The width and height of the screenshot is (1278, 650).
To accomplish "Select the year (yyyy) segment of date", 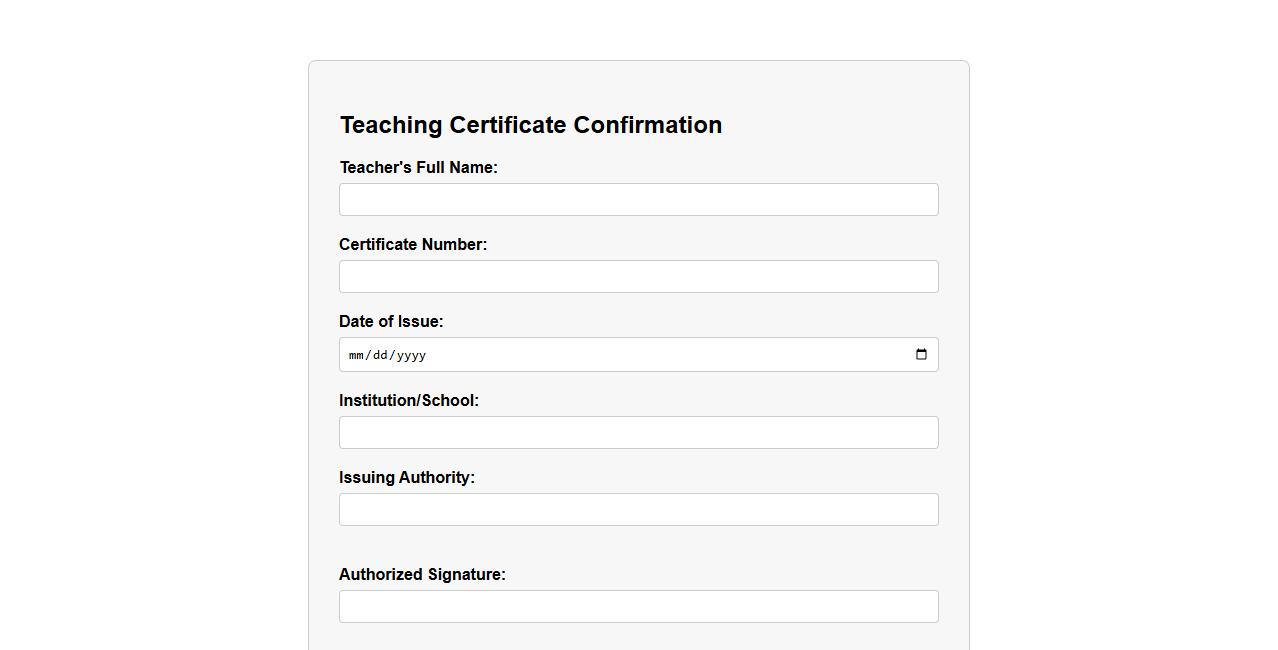I will (x=411, y=355).
